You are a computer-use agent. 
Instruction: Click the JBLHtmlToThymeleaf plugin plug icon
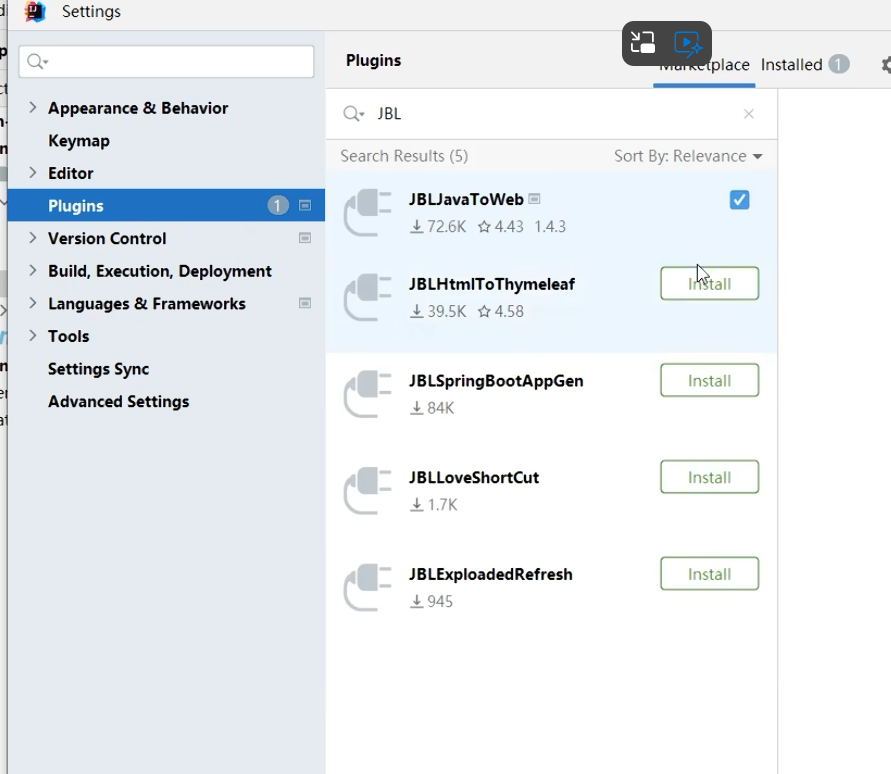pos(368,297)
